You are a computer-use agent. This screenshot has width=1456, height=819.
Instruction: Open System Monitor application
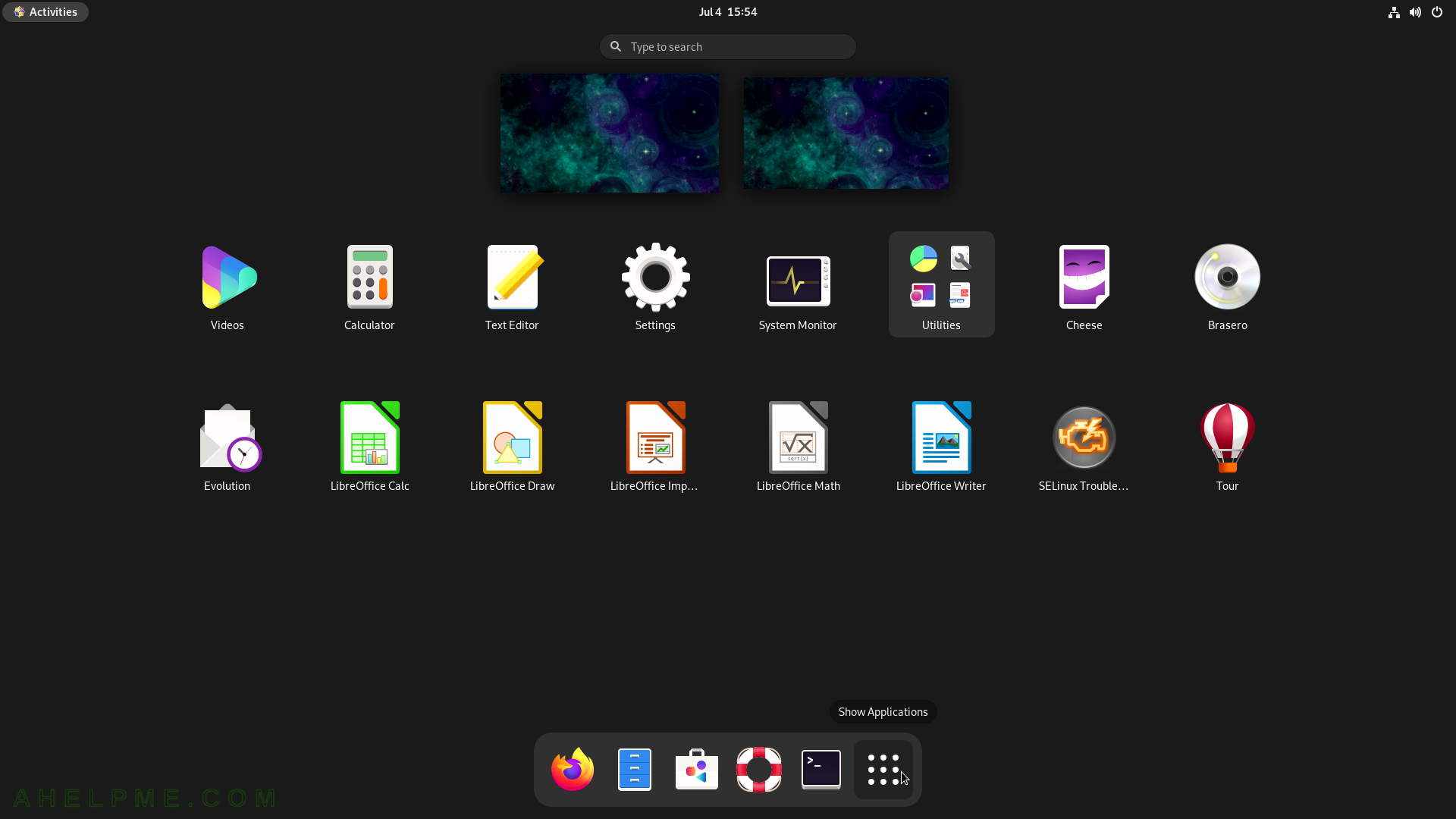[x=798, y=278]
